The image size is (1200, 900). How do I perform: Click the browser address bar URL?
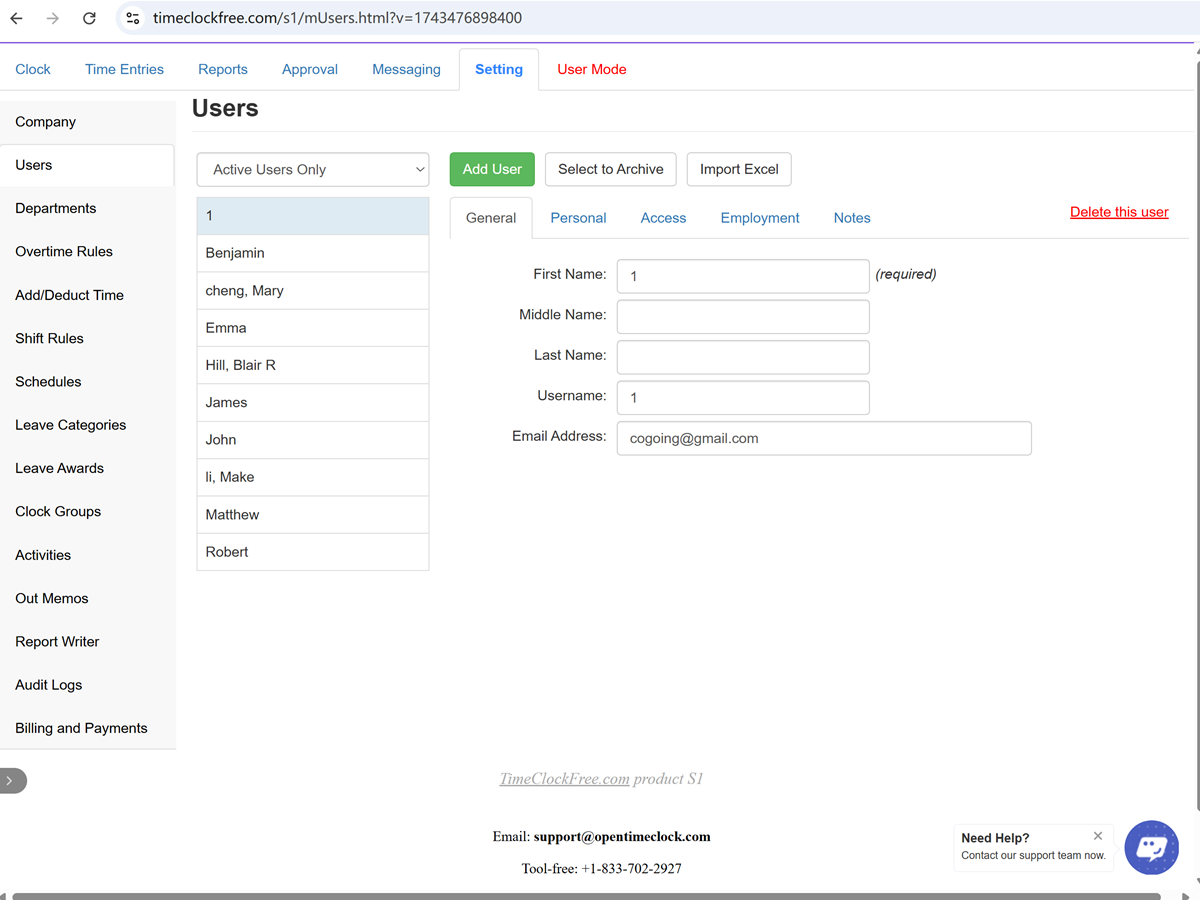pos(337,18)
